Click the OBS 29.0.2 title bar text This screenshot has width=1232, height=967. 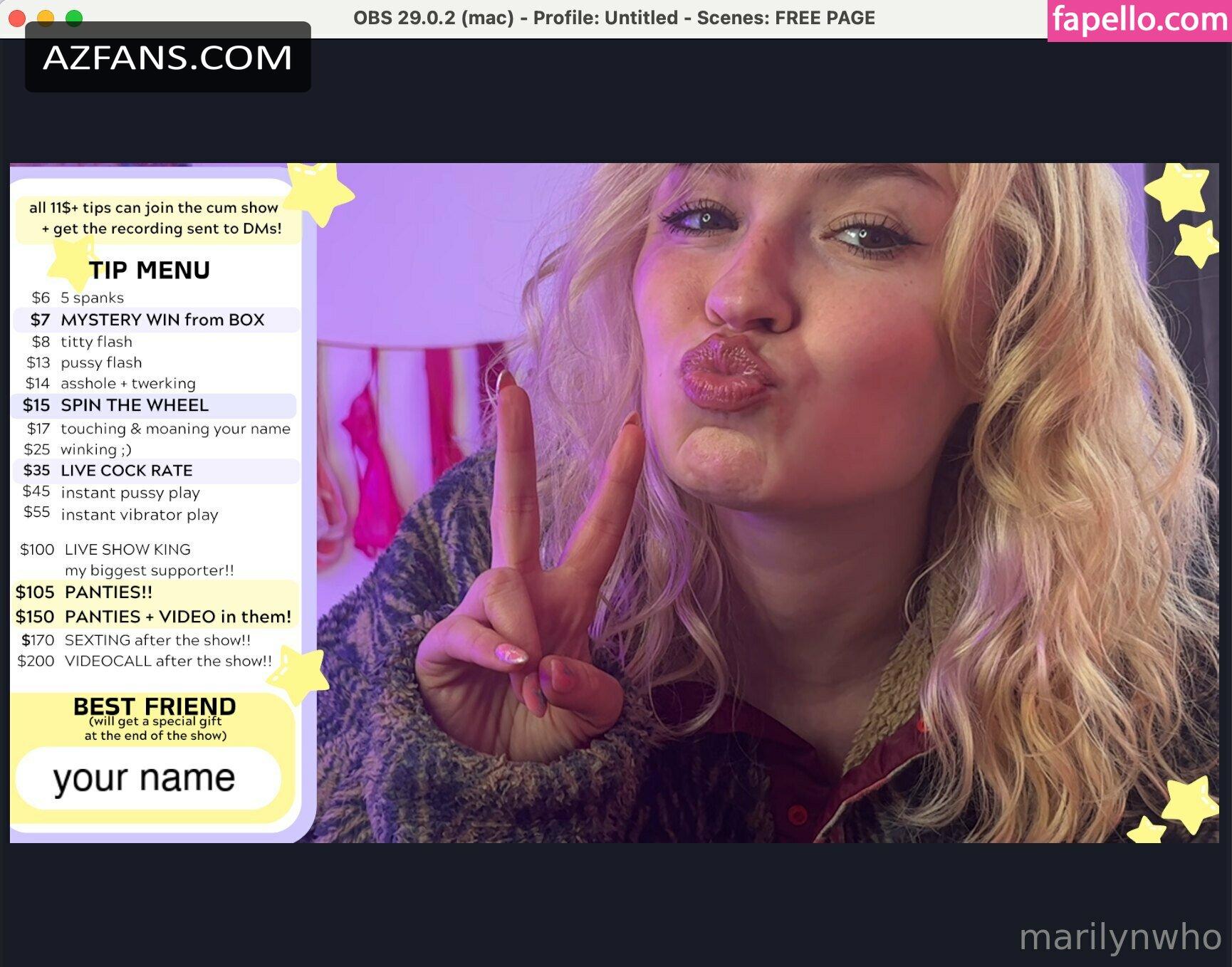(614, 18)
